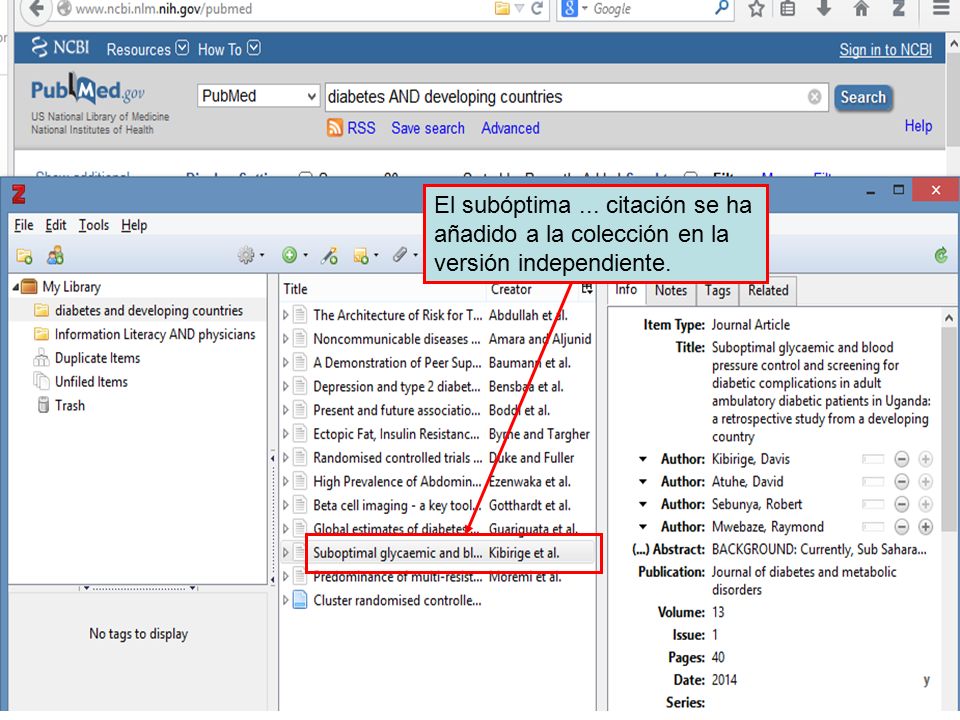Open the Firefox hamburger menu

pyautogui.click(x=941, y=9)
